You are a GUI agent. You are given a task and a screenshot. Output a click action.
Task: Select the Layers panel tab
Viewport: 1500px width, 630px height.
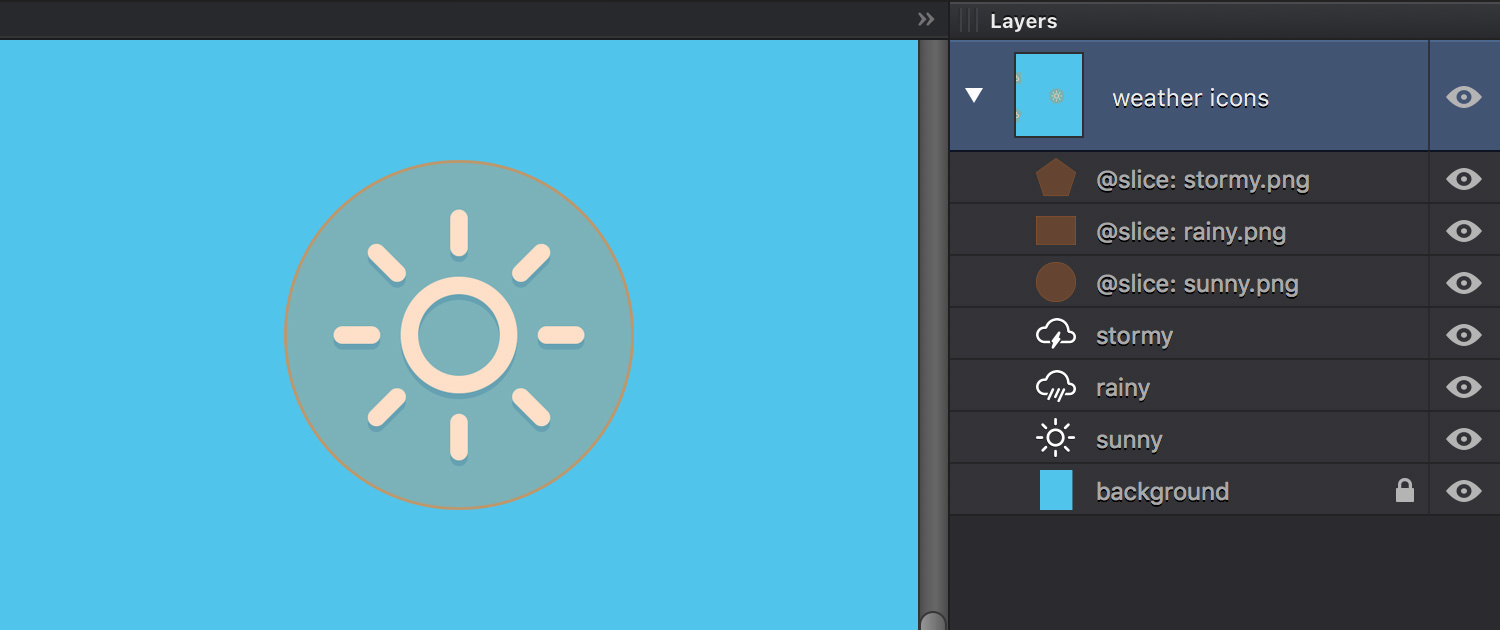click(1023, 21)
